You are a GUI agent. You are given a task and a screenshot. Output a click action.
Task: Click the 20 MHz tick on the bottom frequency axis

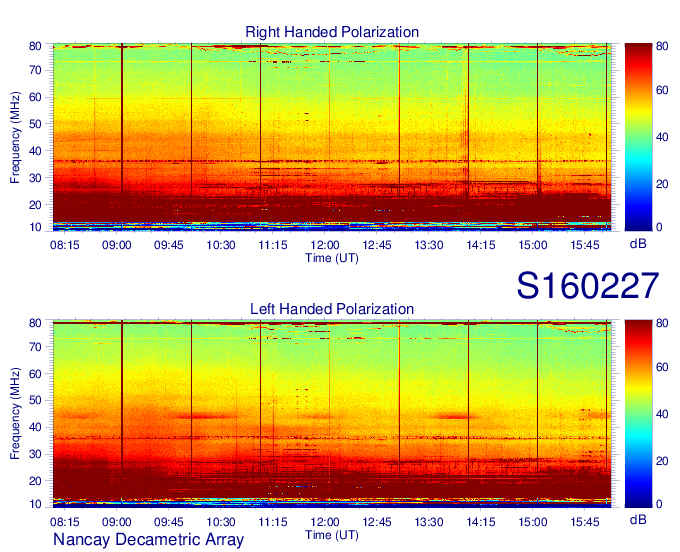pyautogui.click(x=35, y=481)
